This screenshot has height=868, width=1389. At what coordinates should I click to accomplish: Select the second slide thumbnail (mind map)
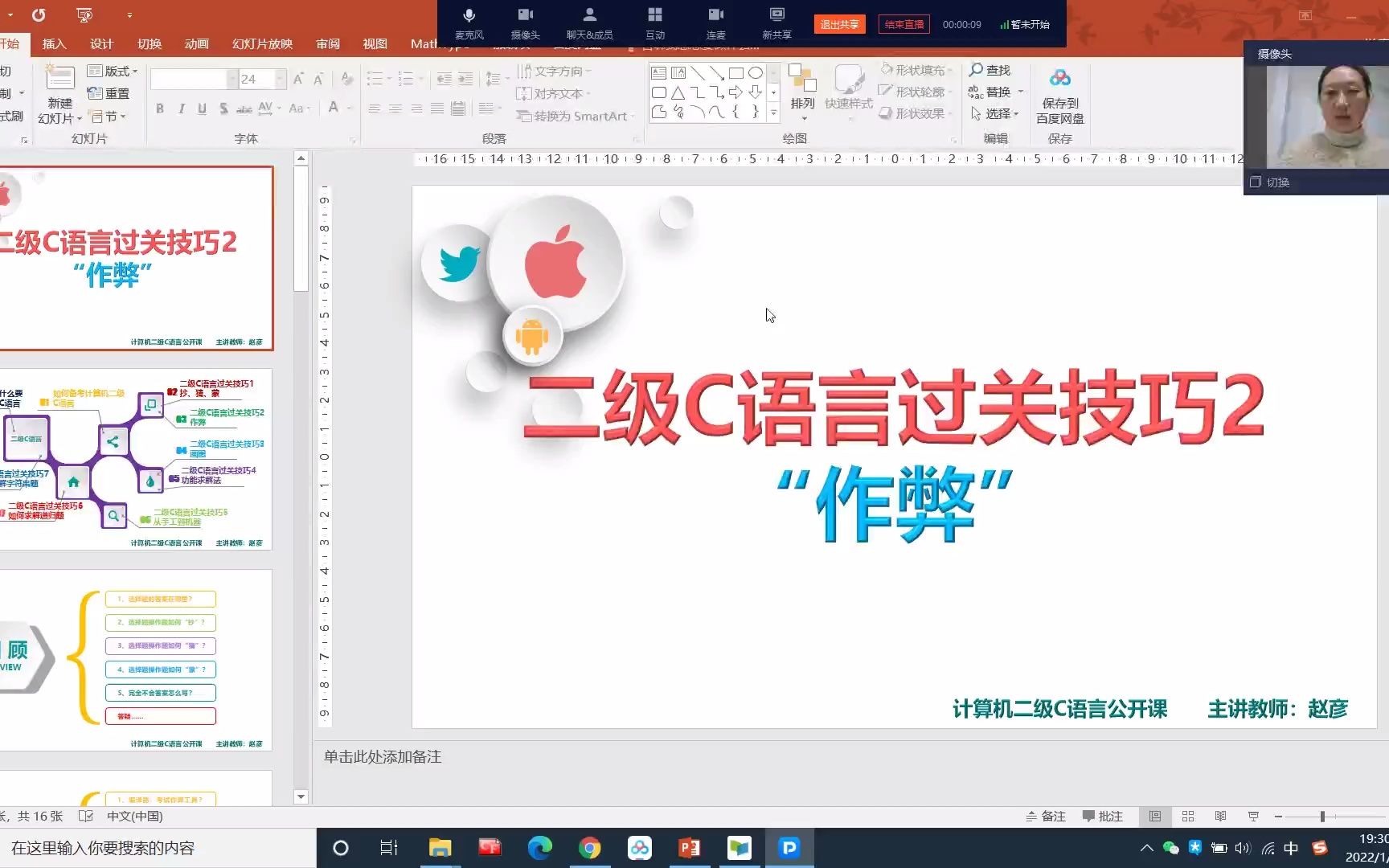coord(136,460)
